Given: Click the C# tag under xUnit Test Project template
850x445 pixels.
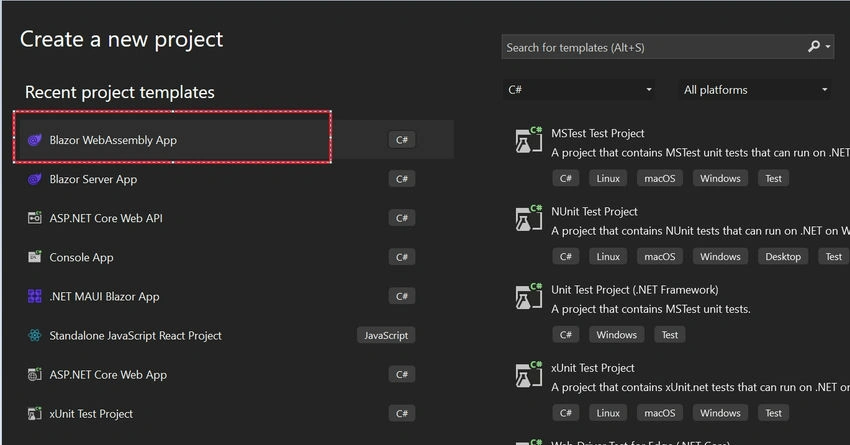Looking at the screenshot, I should click(566, 413).
